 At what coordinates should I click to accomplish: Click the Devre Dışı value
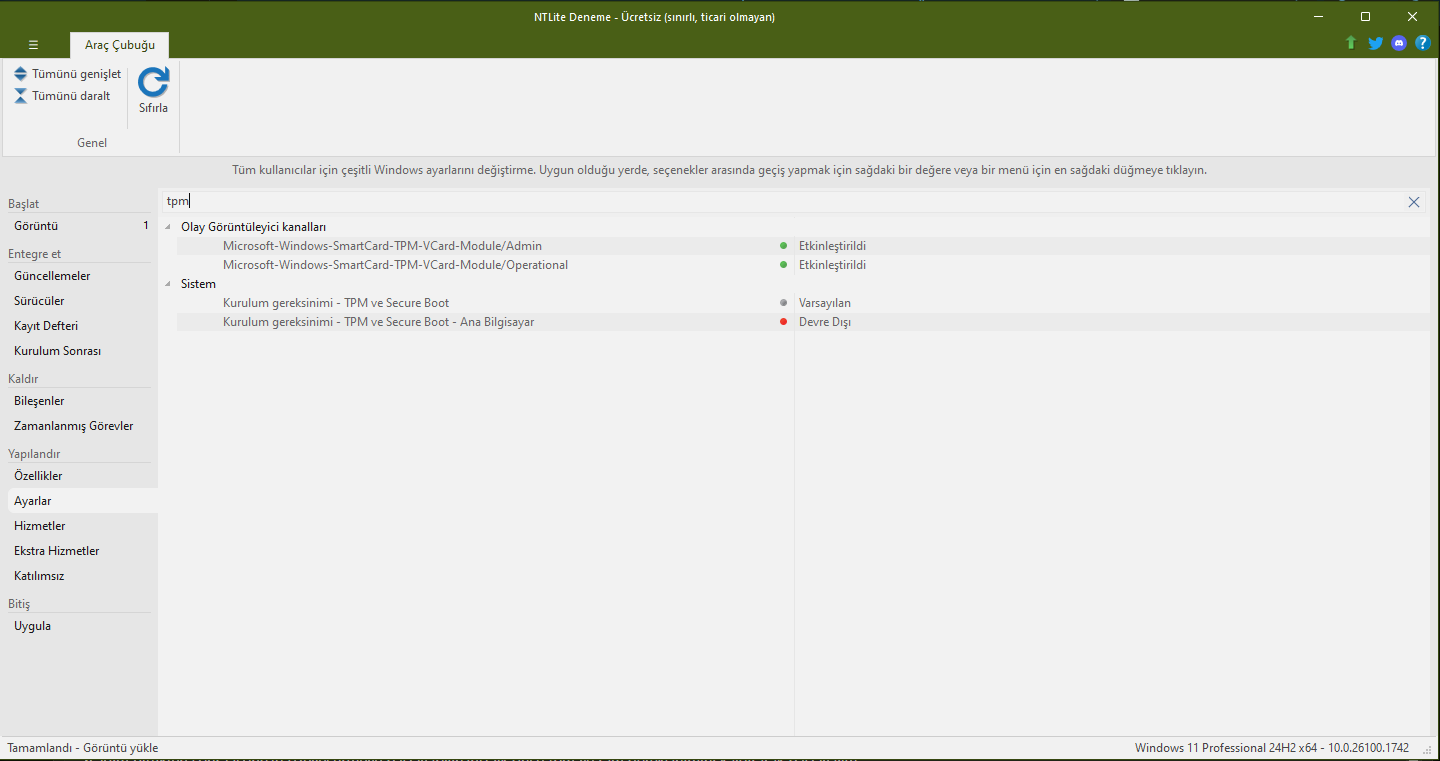coord(825,322)
